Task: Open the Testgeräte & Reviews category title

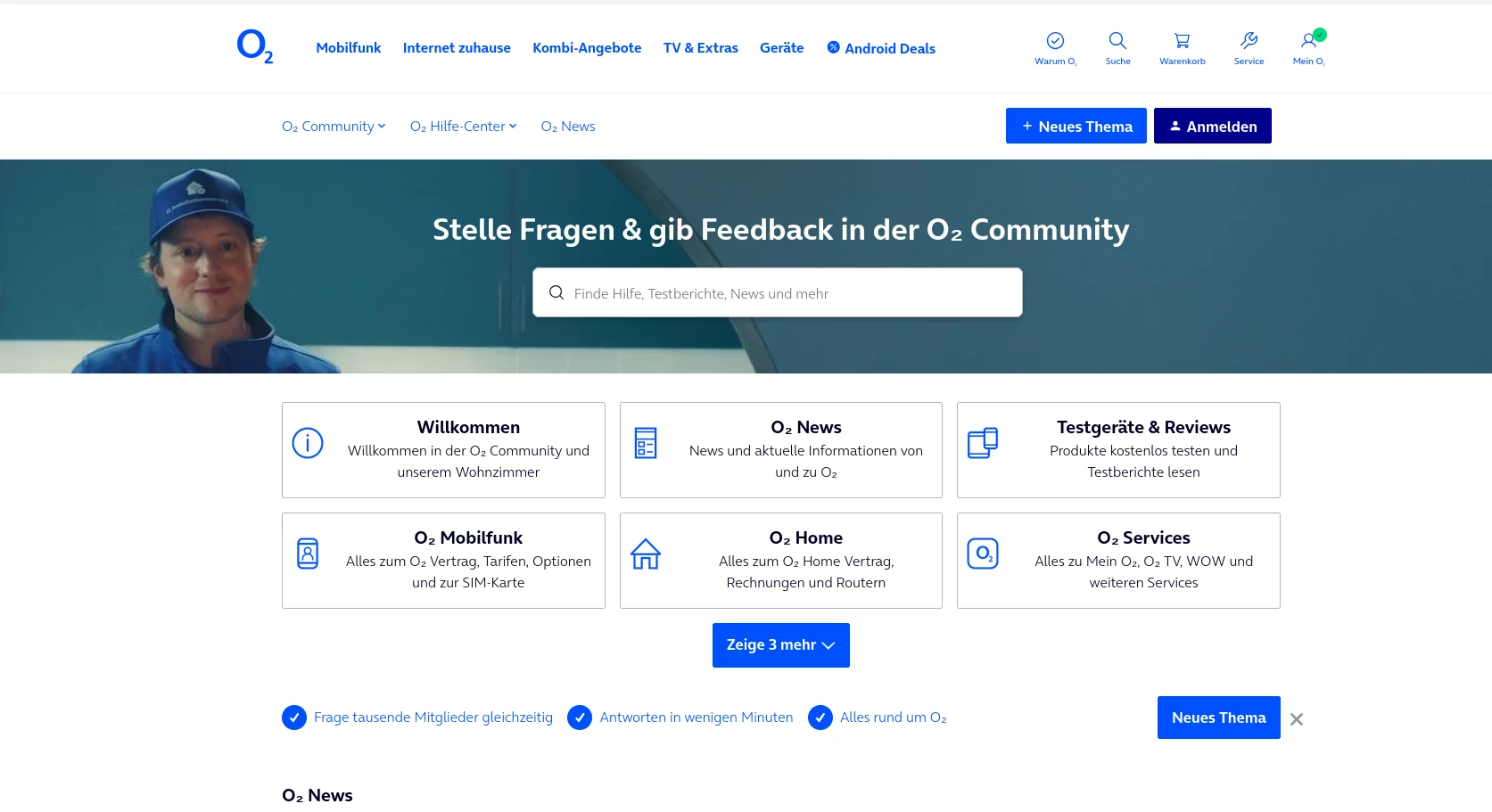Action: 1143,428
